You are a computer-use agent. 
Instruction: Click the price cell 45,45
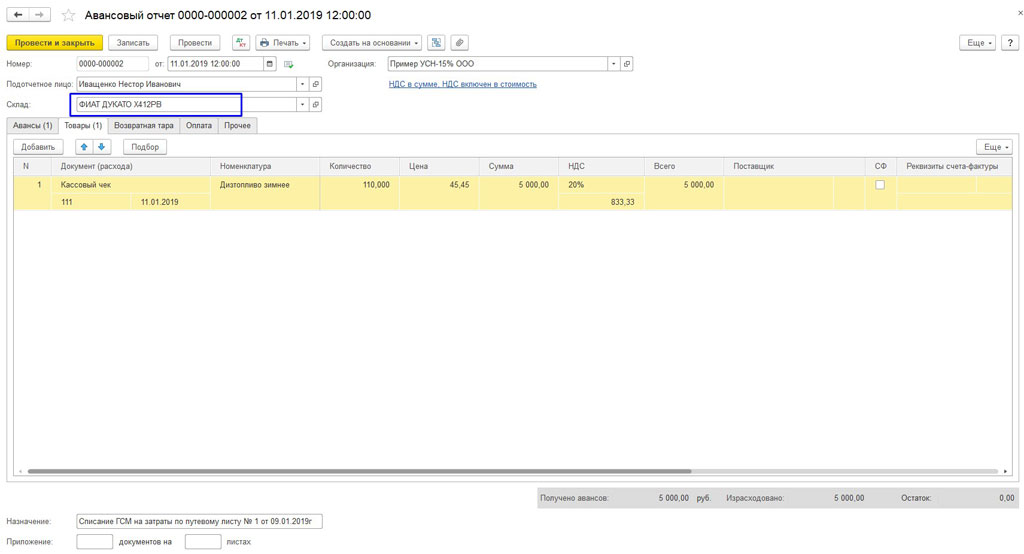coord(439,185)
